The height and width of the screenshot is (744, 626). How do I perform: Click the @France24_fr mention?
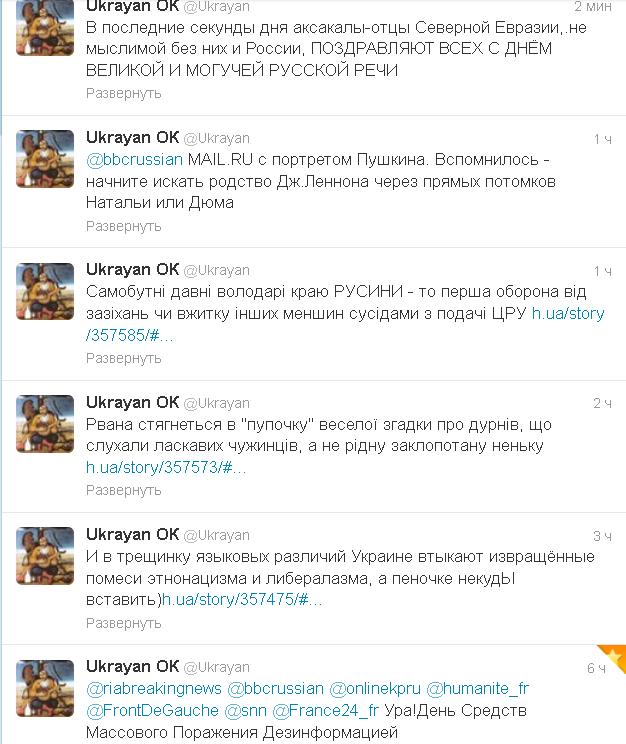tap(326, 710)
